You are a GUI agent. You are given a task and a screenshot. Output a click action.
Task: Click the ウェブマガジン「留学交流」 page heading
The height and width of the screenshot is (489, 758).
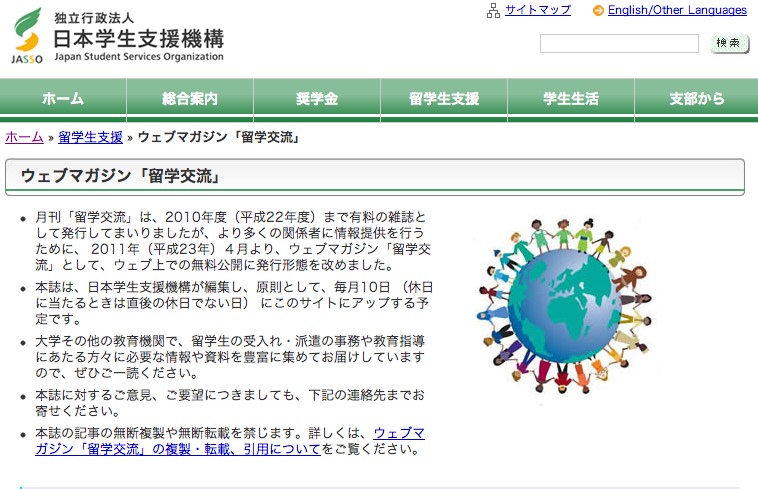click(x=120, y=177)
